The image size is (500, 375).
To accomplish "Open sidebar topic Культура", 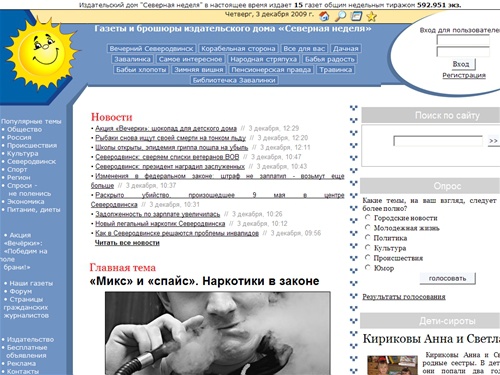I will click(23, 153).
